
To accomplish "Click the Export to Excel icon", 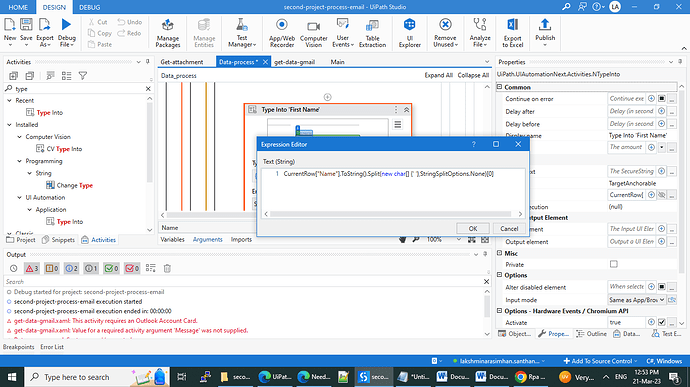I will [x=513, y=33].
